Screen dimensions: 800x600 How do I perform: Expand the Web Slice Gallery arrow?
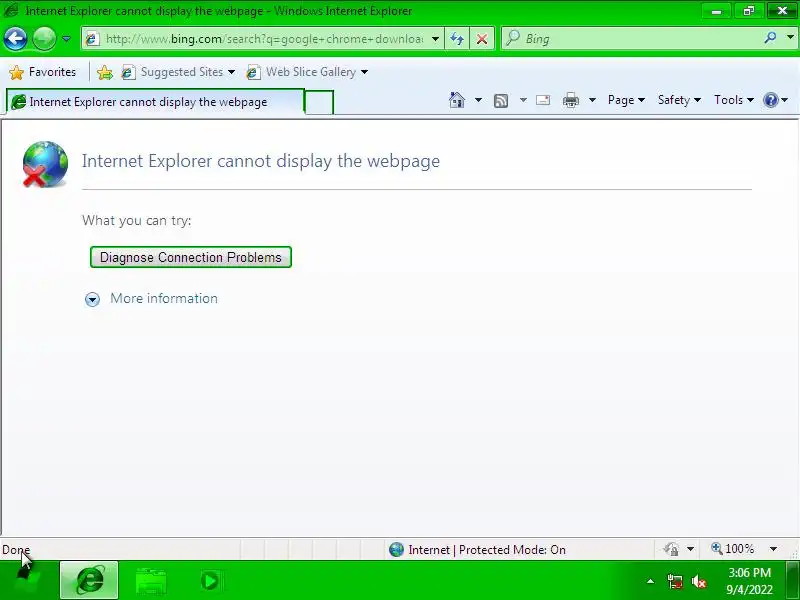tap(364, 72)
